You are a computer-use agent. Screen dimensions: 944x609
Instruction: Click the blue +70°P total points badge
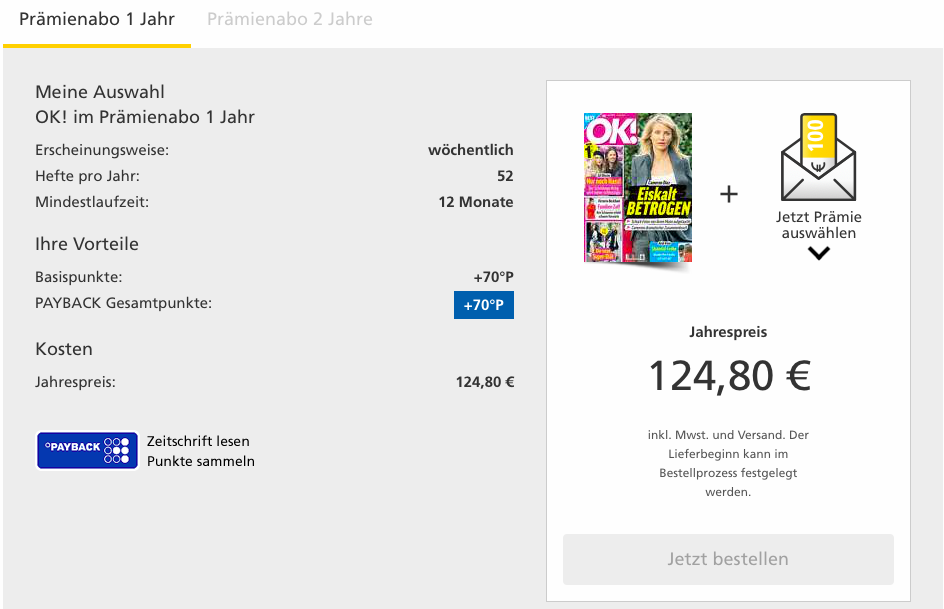[x=483, y=304]
